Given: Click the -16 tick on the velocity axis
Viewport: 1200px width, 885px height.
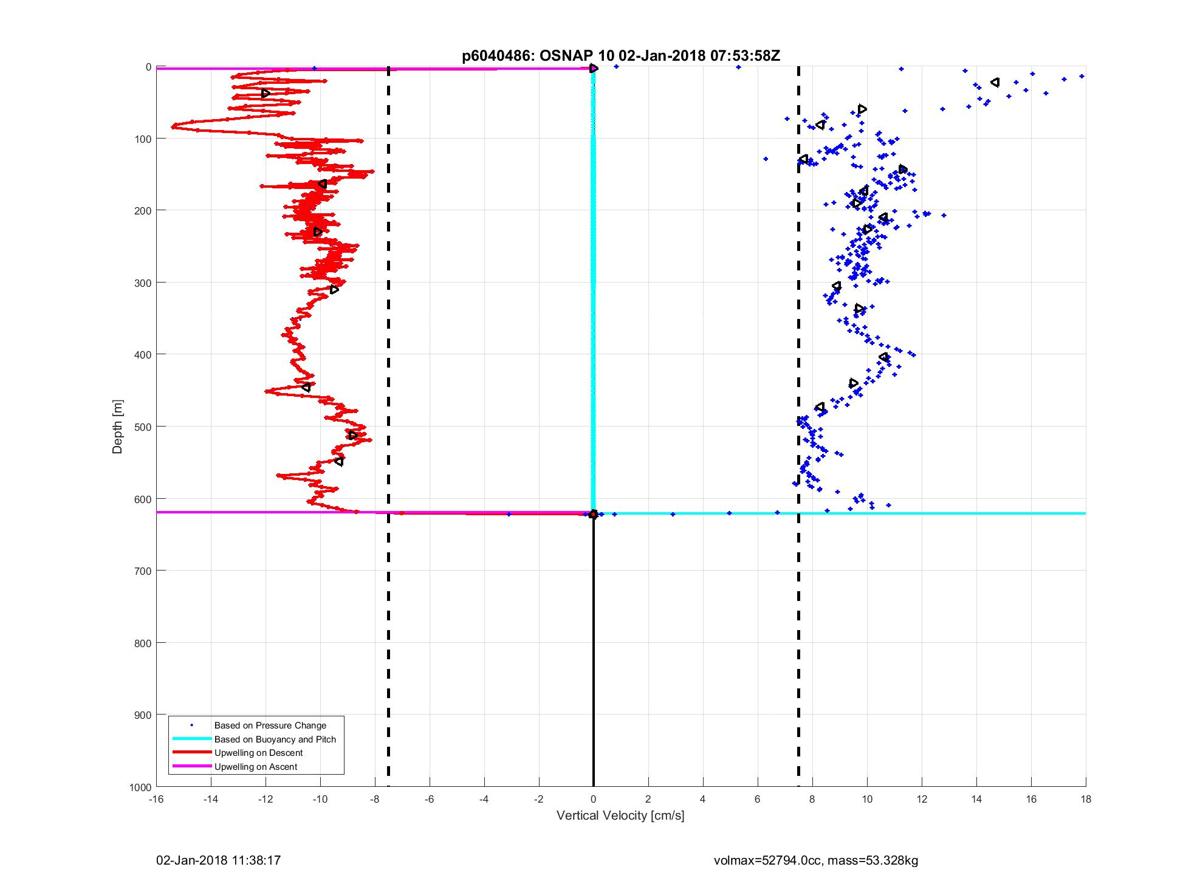Looking at the screenshot, I should [156, 799].
